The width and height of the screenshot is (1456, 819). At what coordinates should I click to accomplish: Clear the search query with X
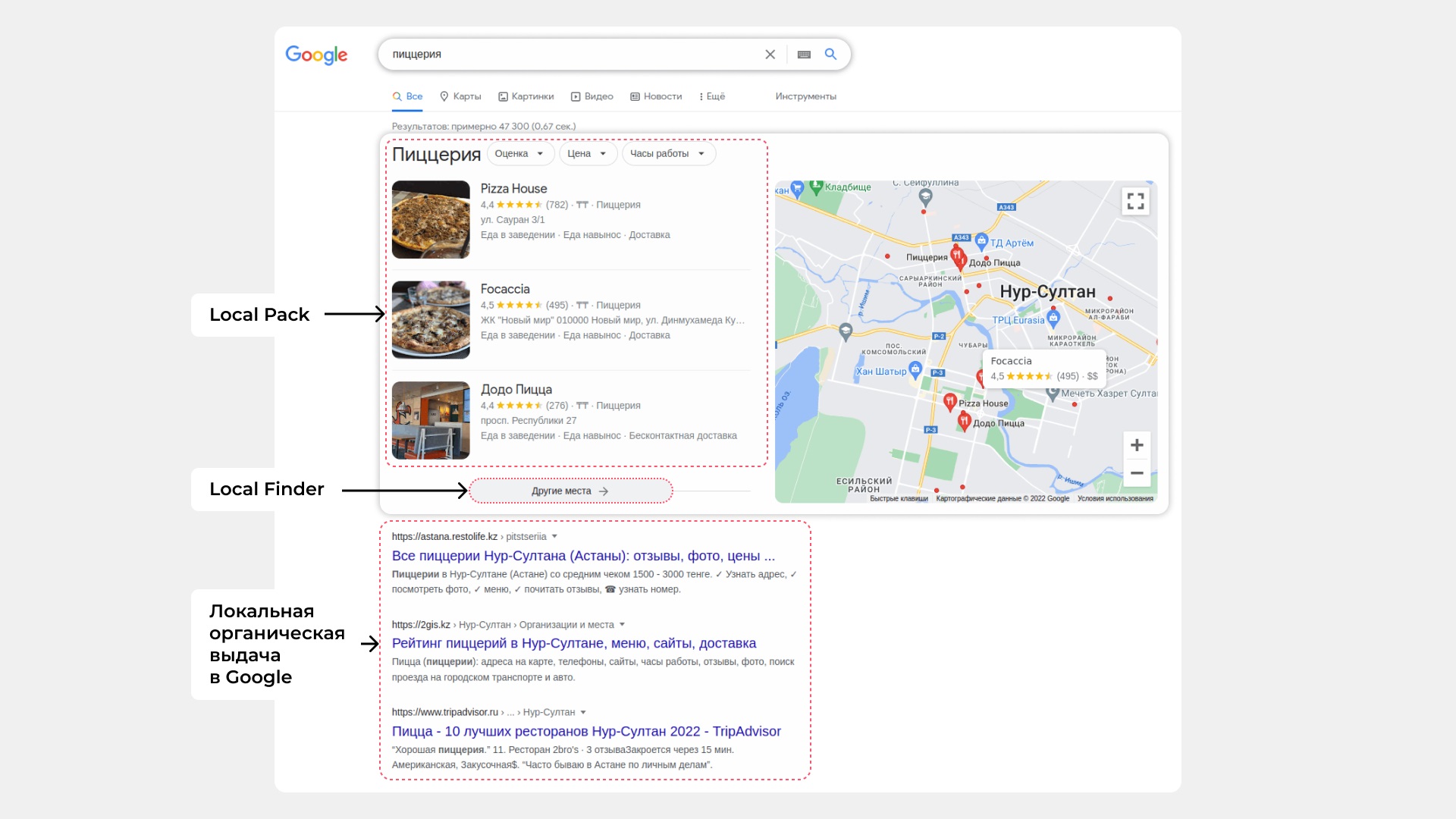[x=770, y=55]
